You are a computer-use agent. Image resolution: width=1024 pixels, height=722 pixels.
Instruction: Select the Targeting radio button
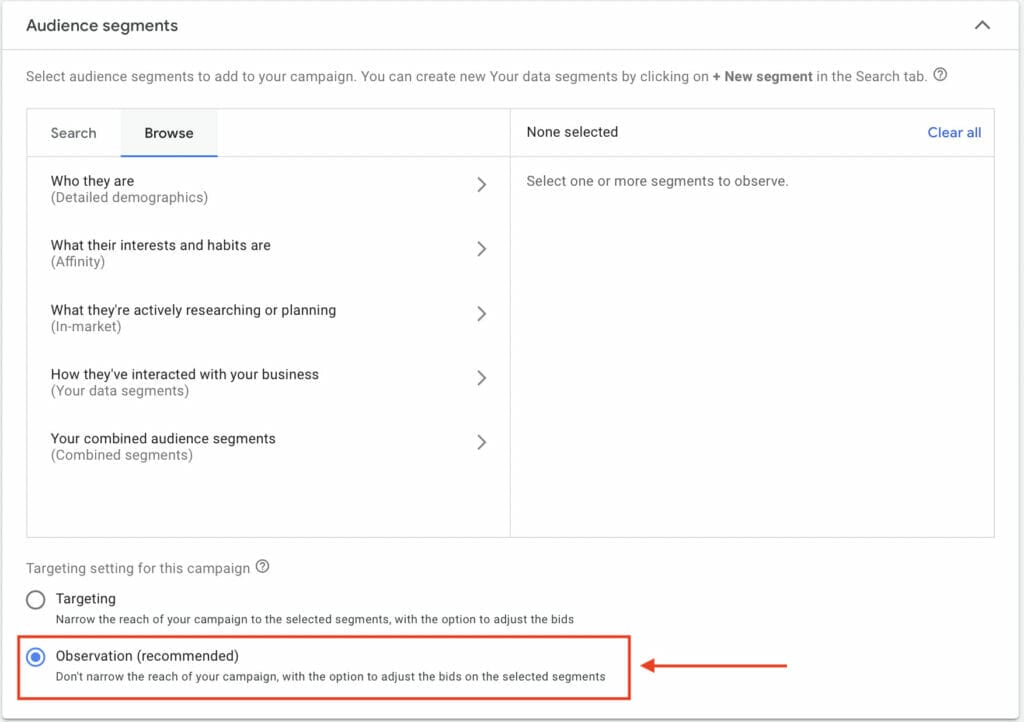click(x=36, y=600)
